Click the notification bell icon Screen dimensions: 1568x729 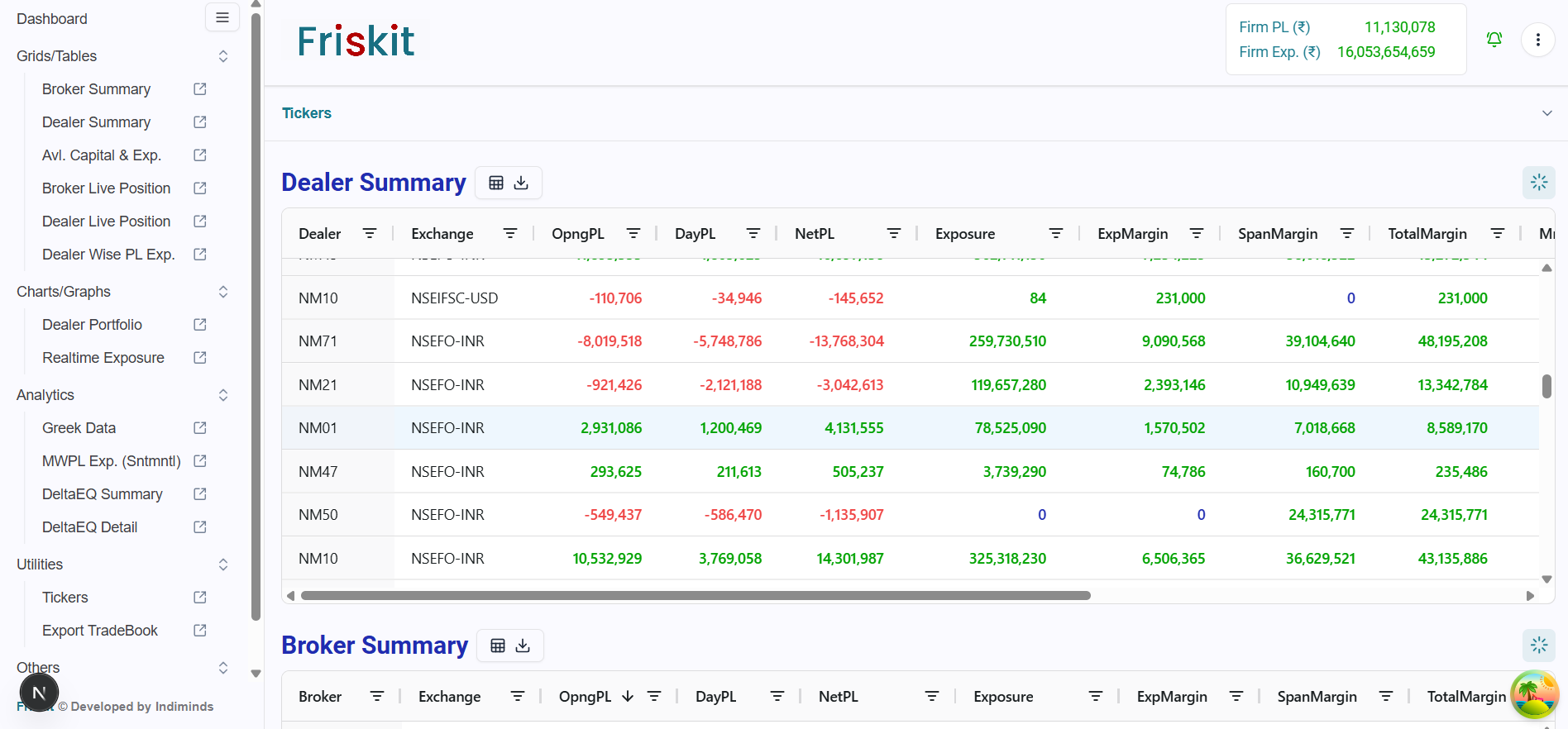point(1494,40)
